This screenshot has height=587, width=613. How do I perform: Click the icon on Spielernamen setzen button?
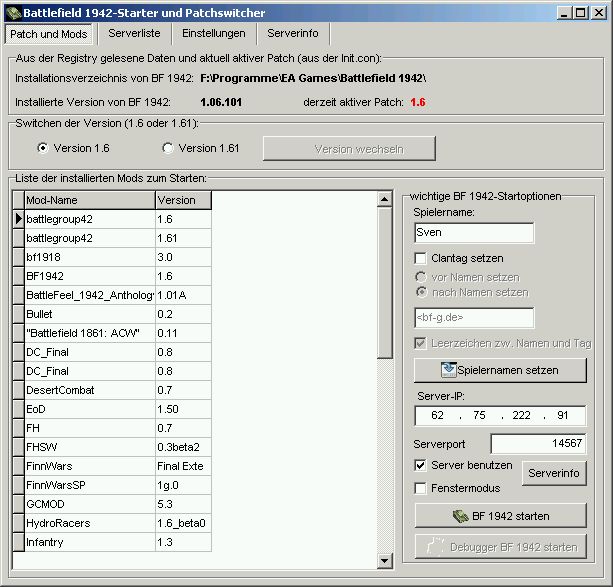448,370
